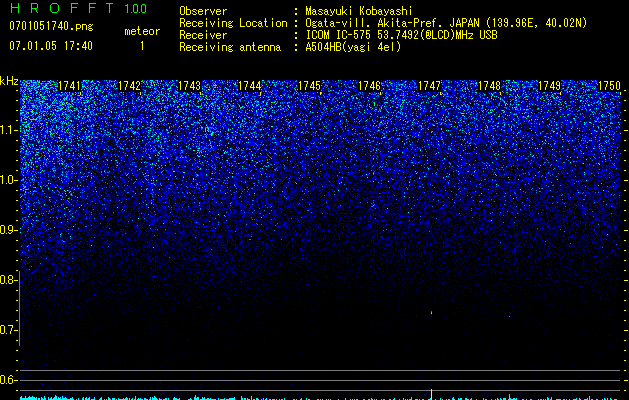Click the meteor count value 1
This screenshot has height=400, width=629.
[142, 46]
